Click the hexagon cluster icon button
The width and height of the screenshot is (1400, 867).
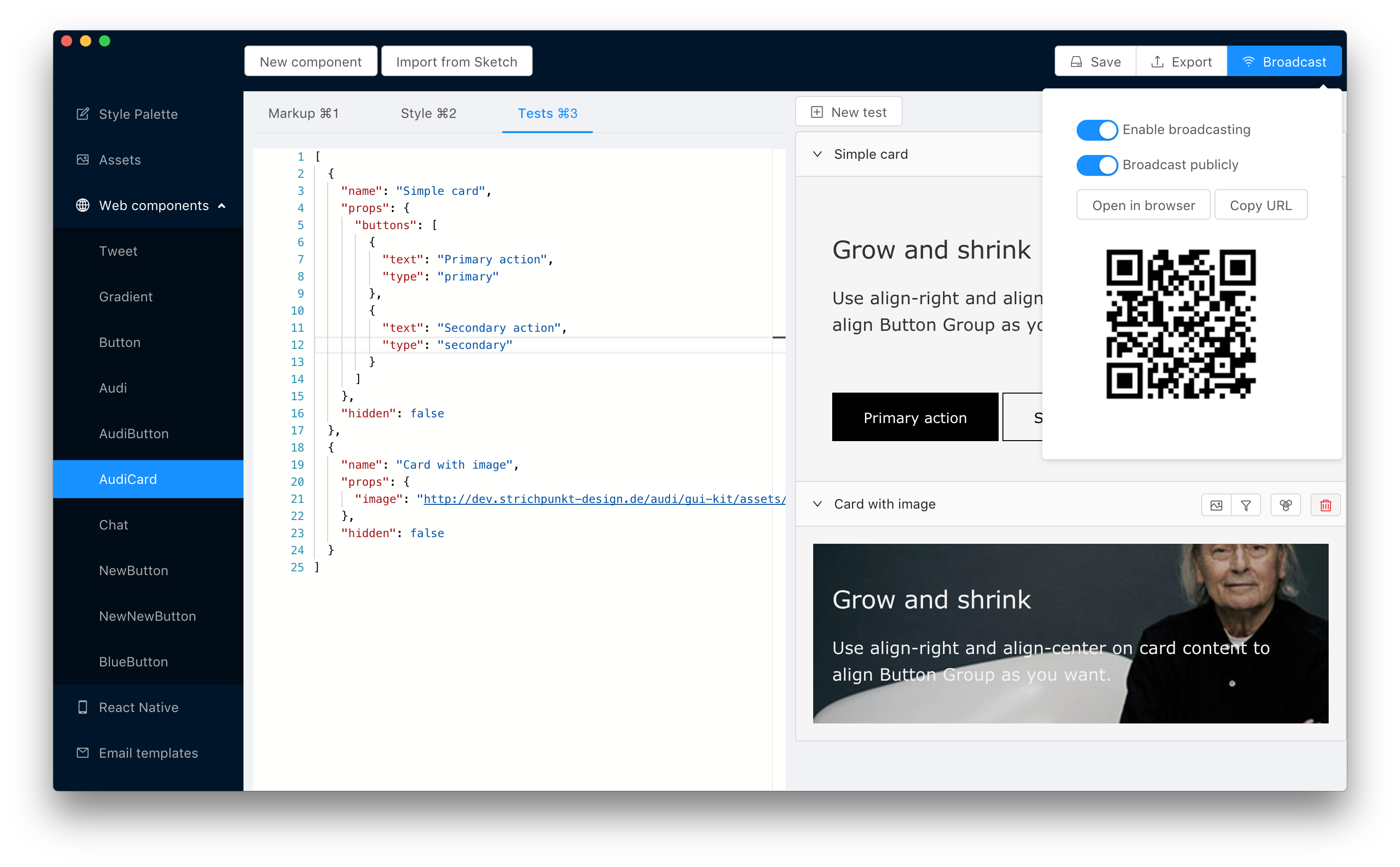pyautogui.click(x=1285, y=505)
